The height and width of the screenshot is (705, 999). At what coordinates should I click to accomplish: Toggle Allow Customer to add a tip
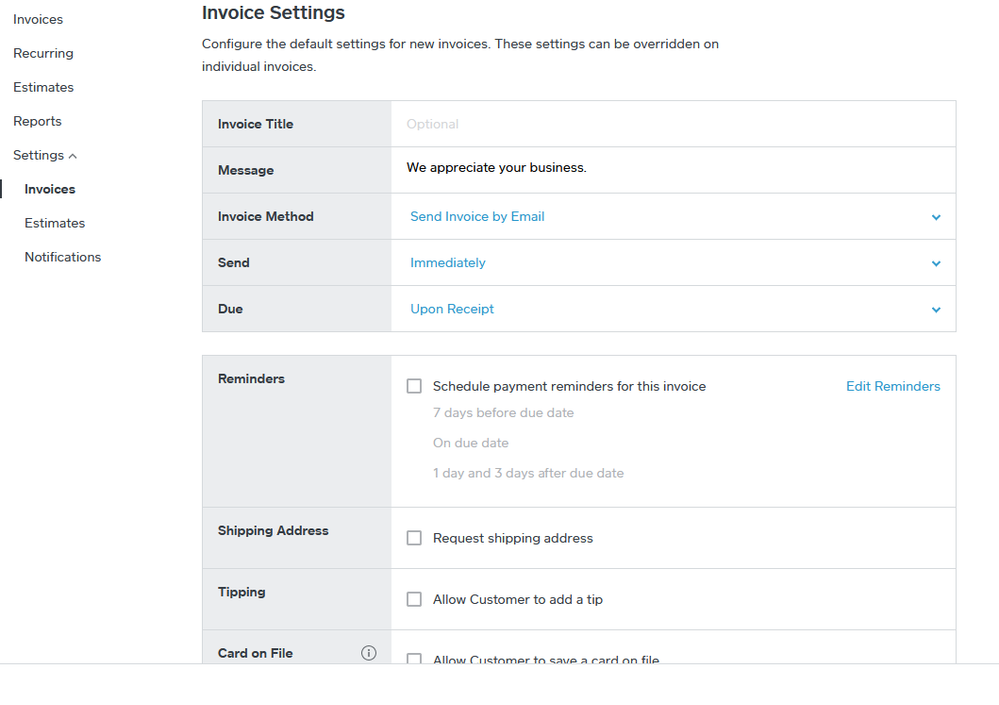414,600
